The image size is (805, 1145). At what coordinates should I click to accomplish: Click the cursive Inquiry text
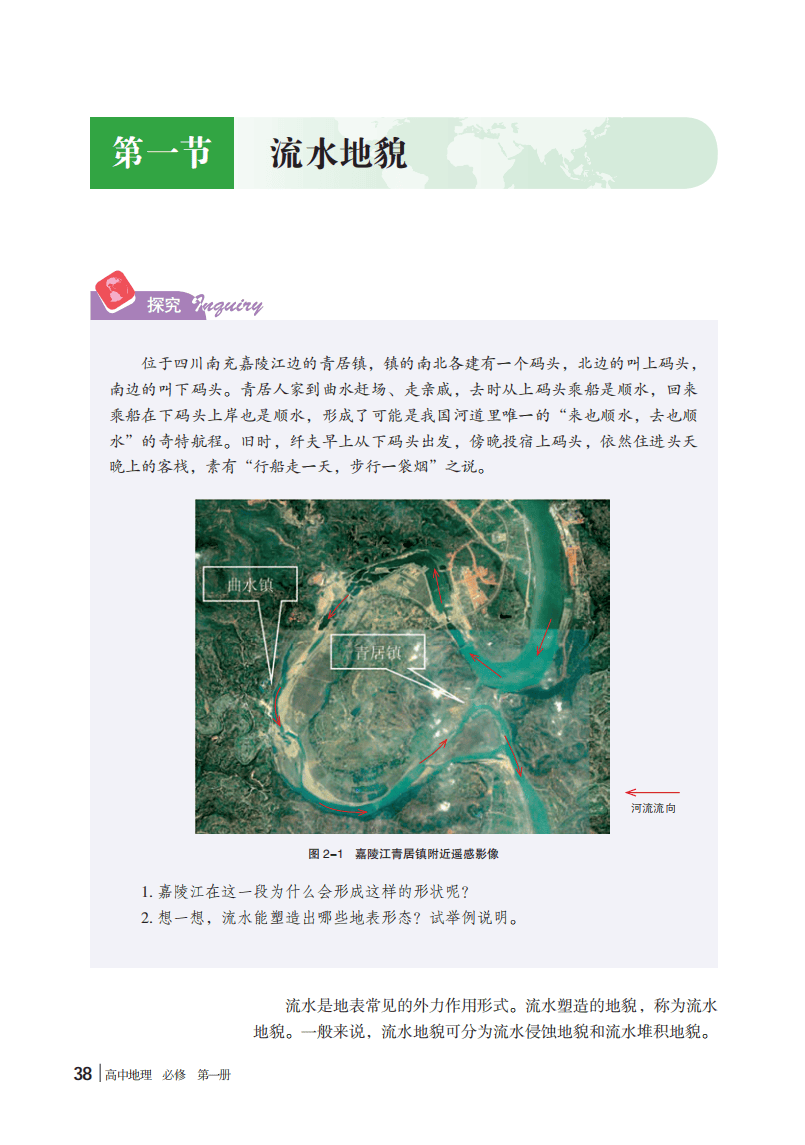tap(227, 305)
